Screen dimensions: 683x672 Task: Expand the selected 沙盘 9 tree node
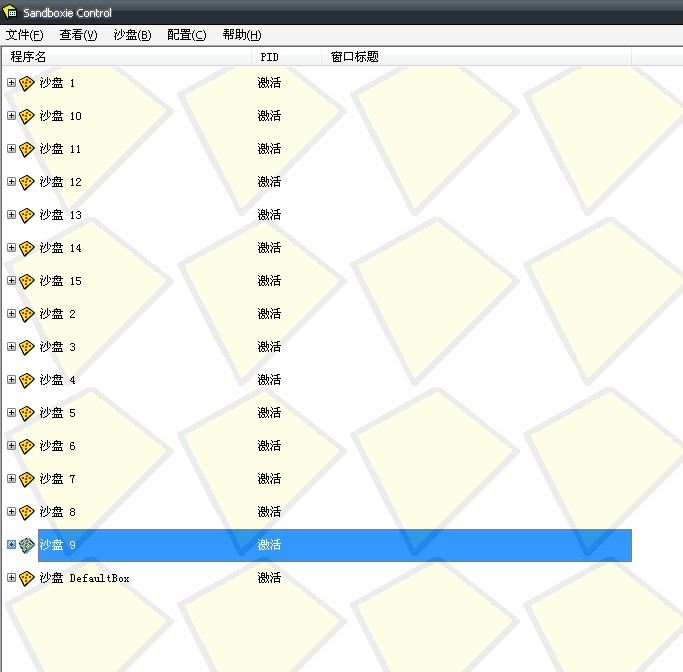point(11,544)
